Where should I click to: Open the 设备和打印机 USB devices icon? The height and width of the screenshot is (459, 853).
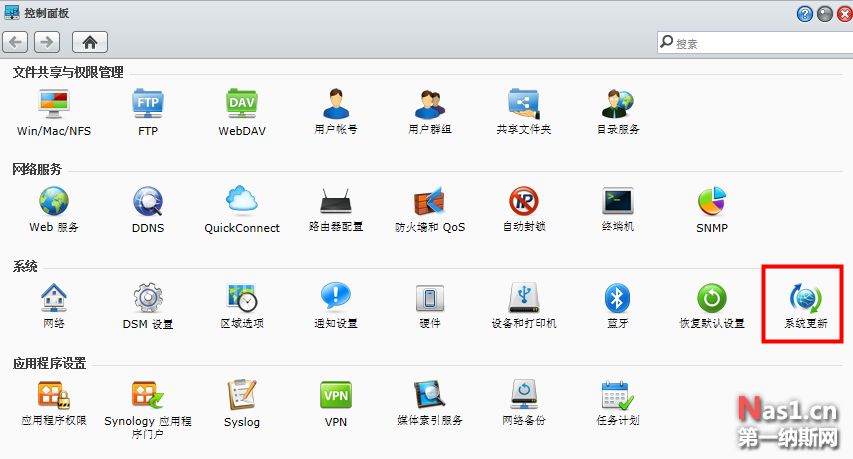[524, 297]
